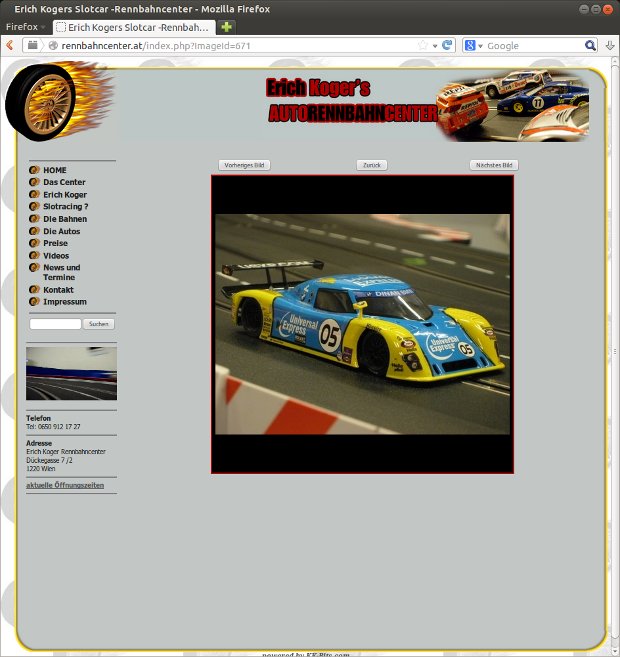The width and height of the screenshot is (620, 657).
Task: Go to the HOME page
Action: pos(54,170)
